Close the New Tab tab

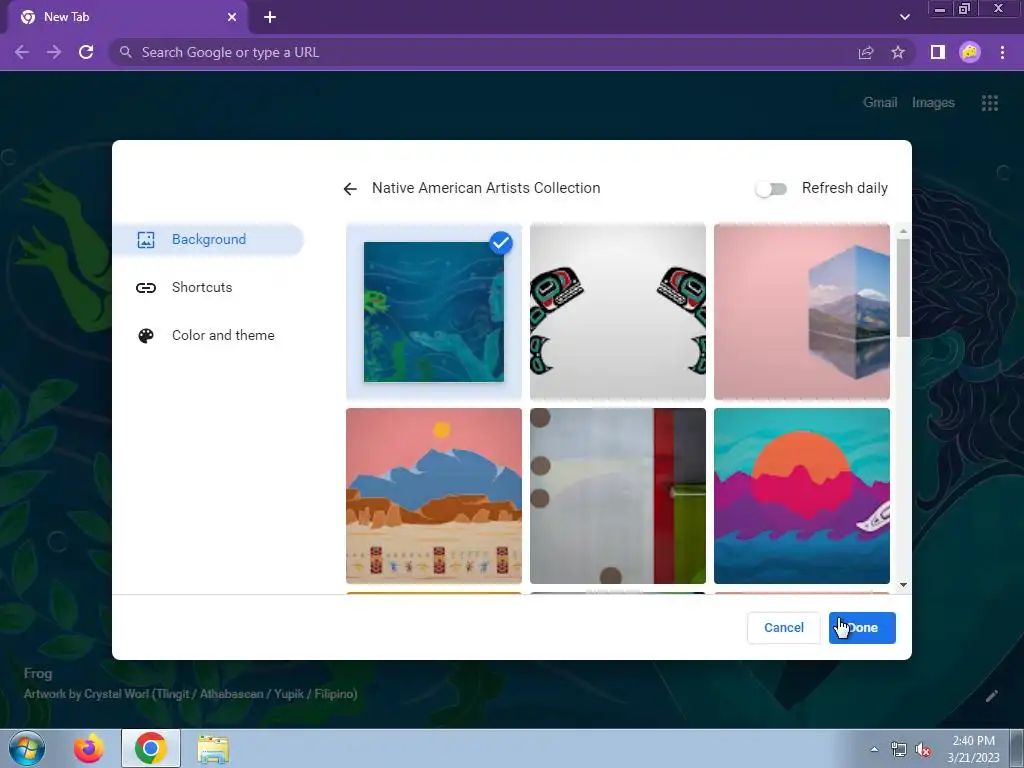232,17
